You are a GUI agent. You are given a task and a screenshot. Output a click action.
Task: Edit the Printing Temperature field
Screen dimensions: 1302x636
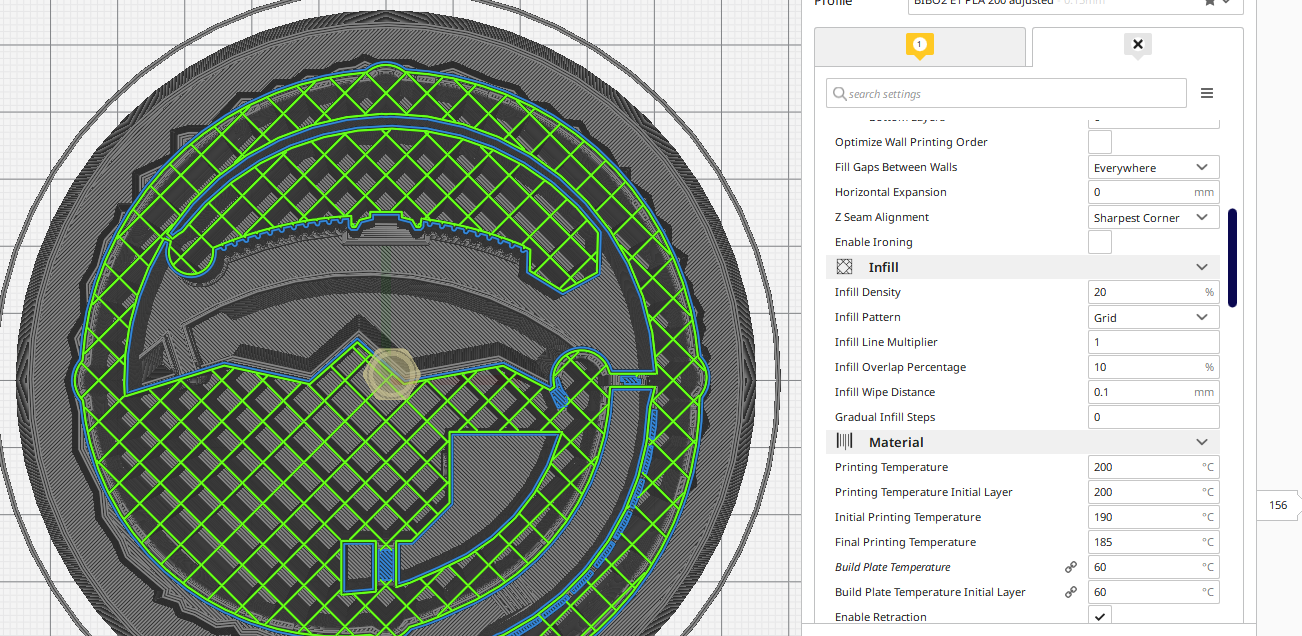[1154, 467]
